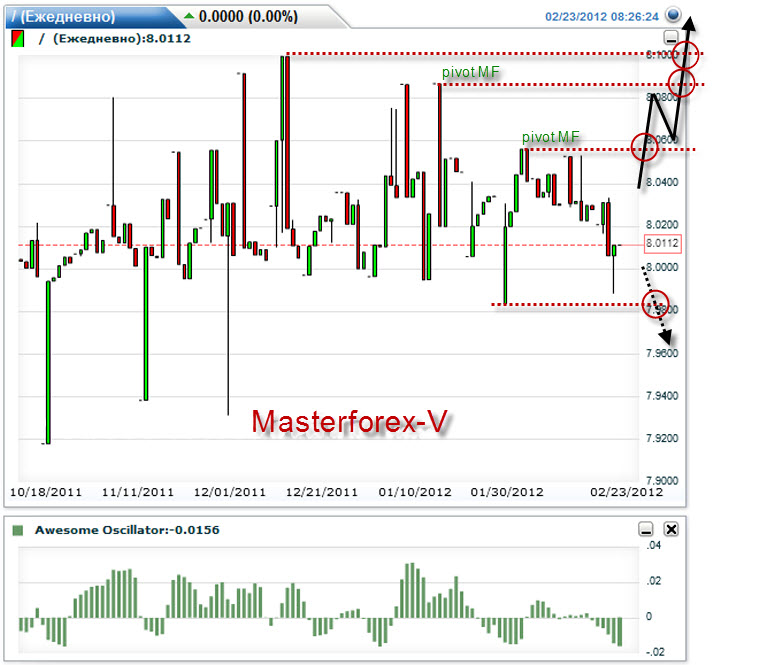778x665 pixels.
Task: Click the 8.0400 price axis label
Action: tap(662, 182)
